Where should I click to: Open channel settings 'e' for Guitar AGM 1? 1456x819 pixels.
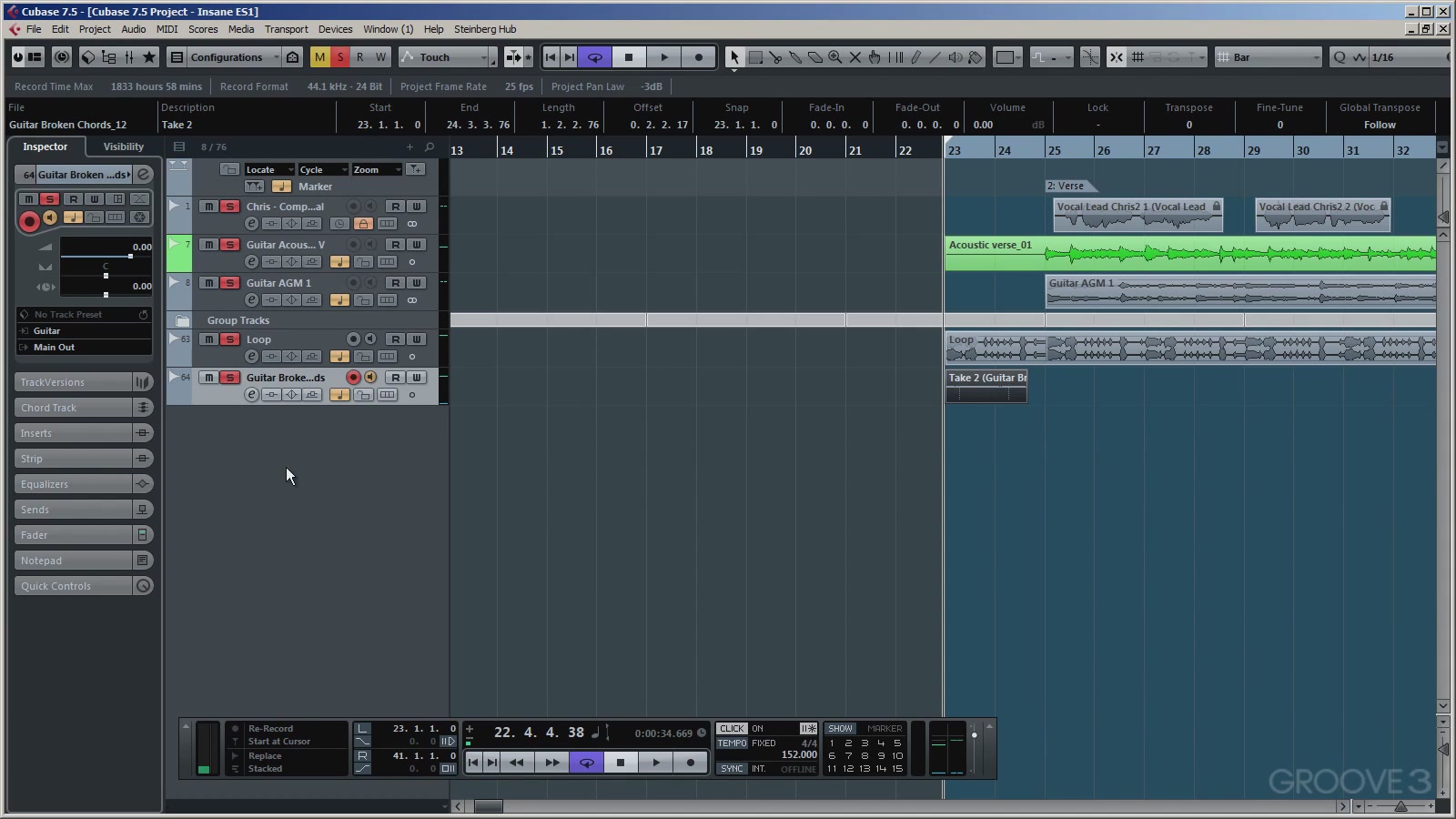(x=252, y=300)
